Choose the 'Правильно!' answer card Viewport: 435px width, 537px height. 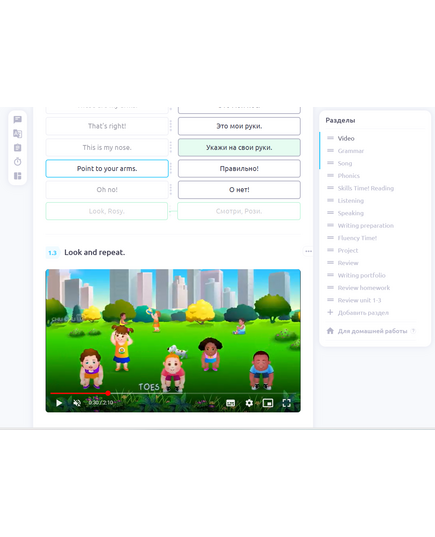point(239,168)
